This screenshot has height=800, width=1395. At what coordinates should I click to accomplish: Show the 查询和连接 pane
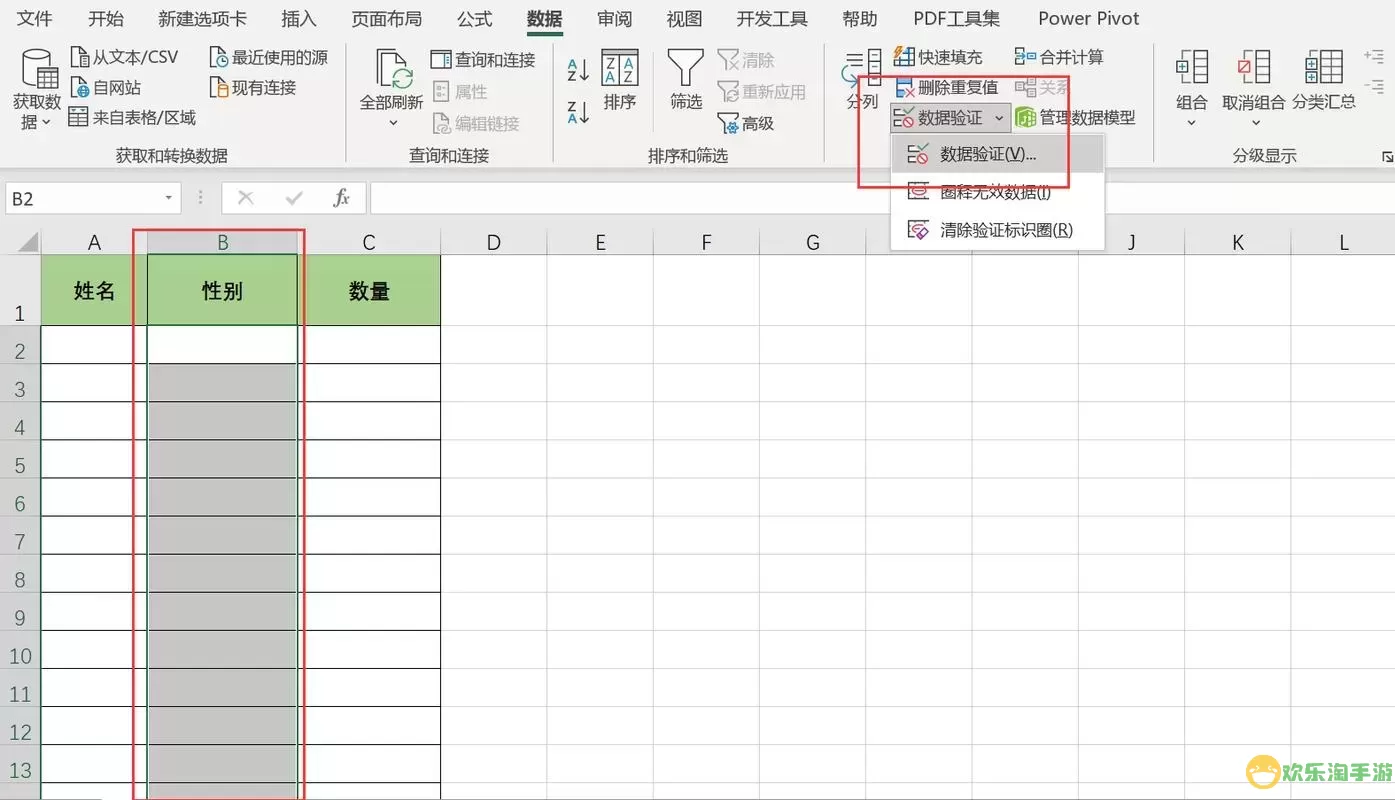(x=483, y=60)
